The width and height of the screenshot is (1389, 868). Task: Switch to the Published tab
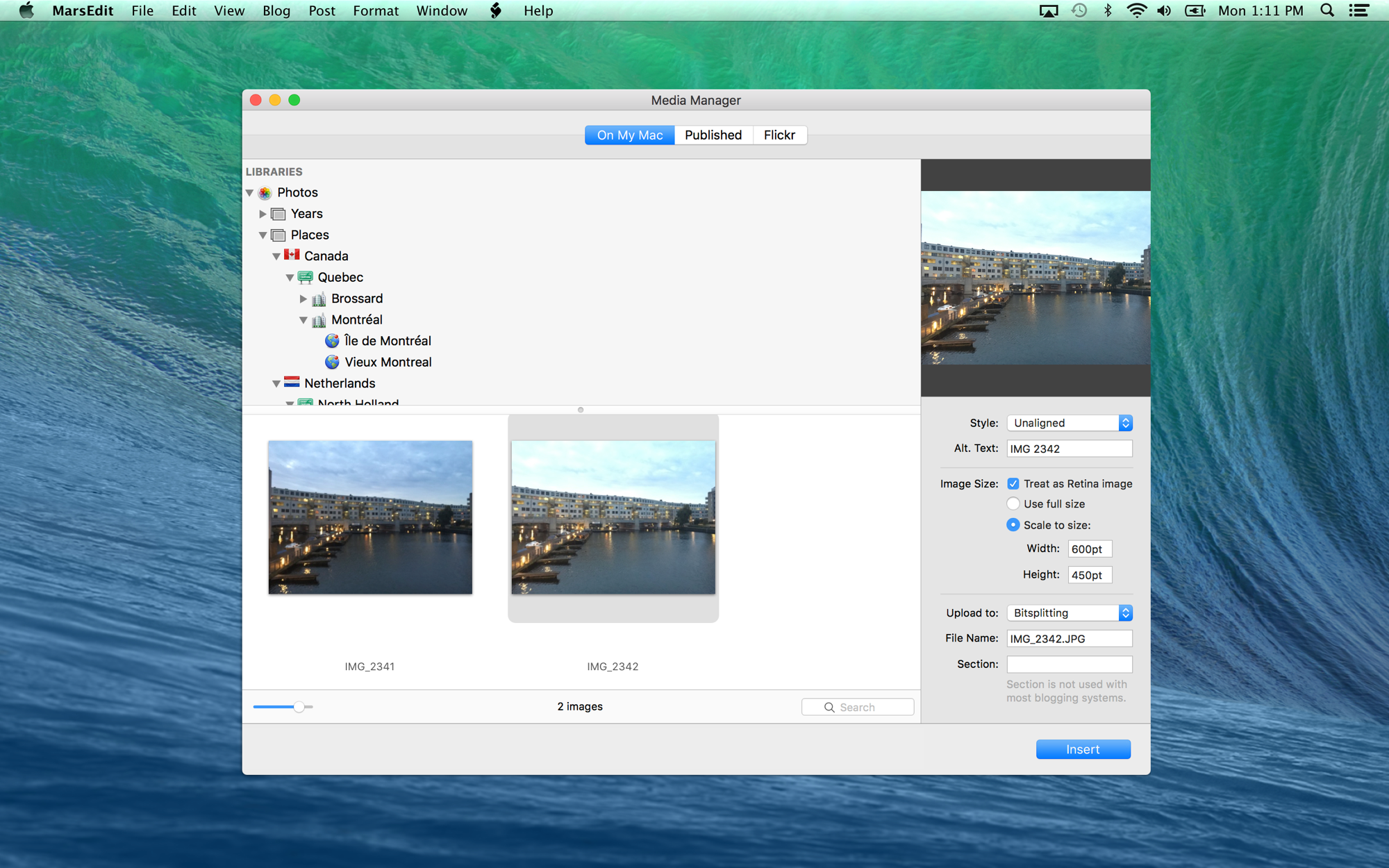[x=712, y=135]
